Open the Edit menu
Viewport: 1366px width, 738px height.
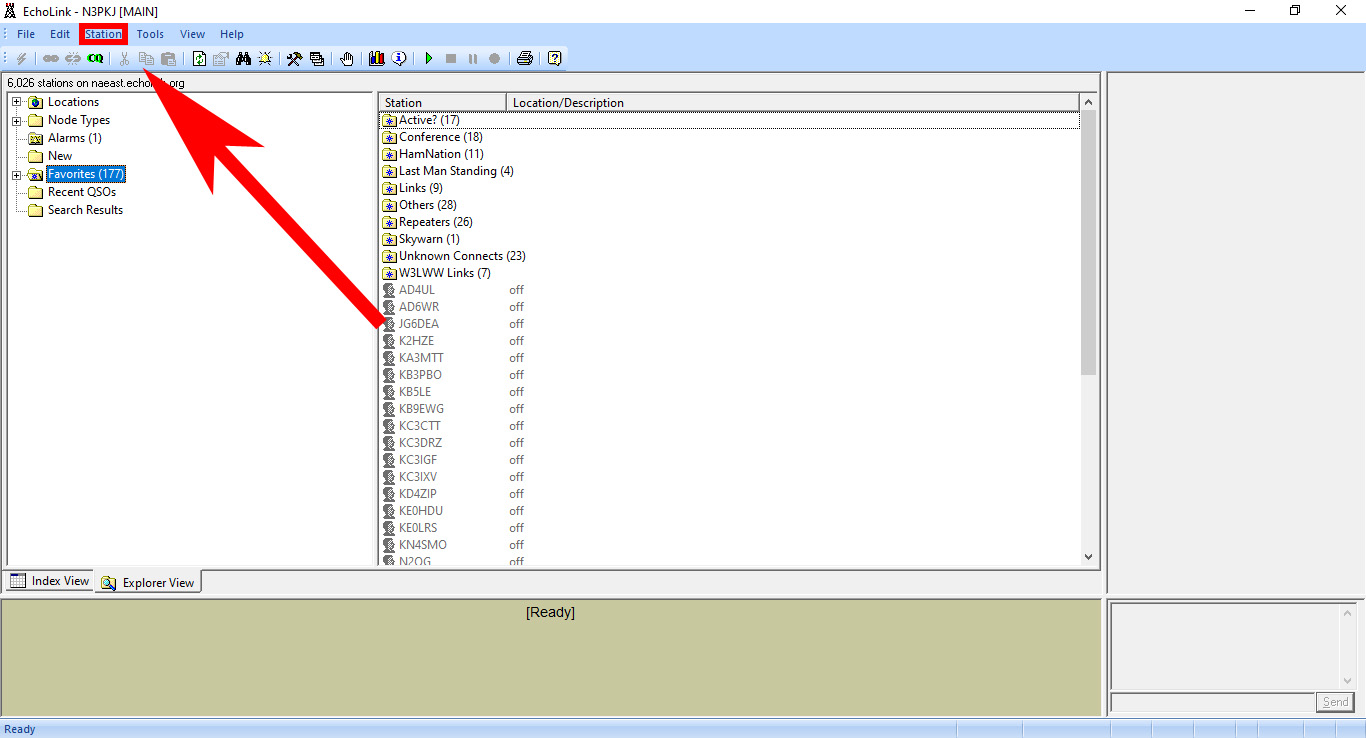[60, 34]
